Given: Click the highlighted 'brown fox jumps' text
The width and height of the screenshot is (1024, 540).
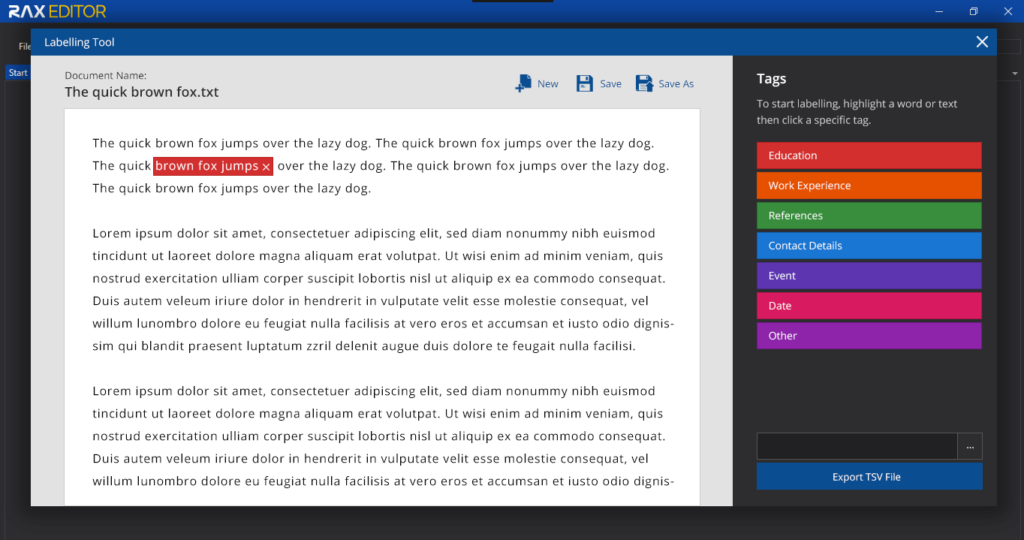Looking at the screenshot, I should [x=206, y=166].
